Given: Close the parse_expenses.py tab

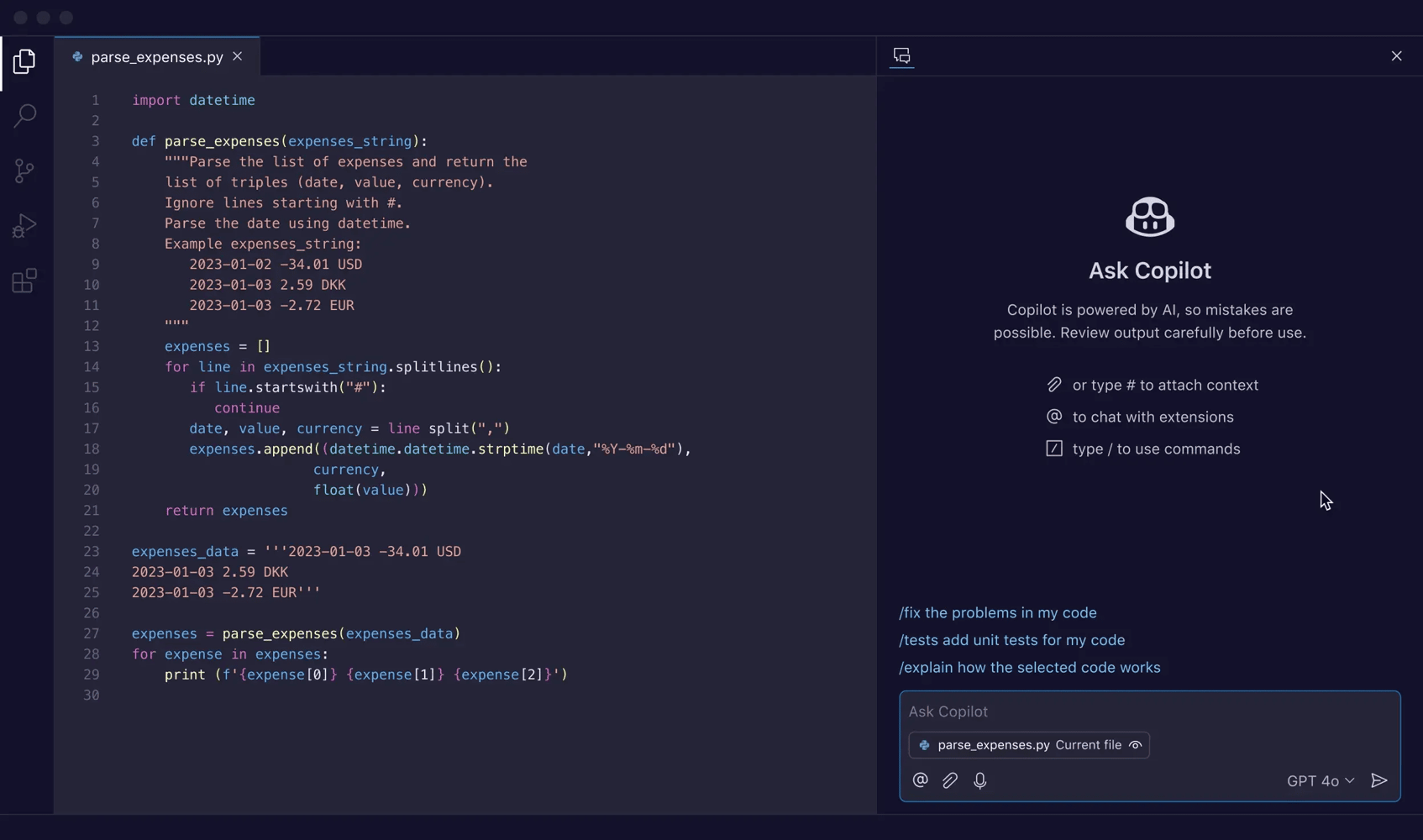Looking at the screenshot, I should click(238, 56).
